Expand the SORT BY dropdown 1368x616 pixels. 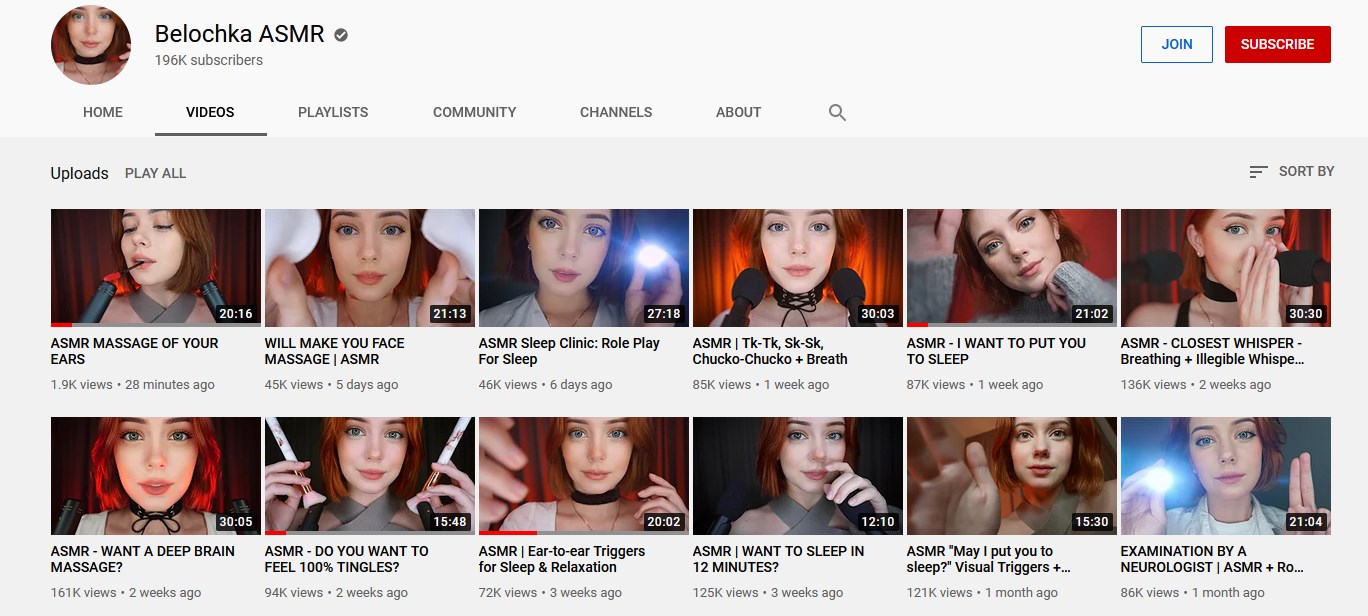pos(1292,172)
